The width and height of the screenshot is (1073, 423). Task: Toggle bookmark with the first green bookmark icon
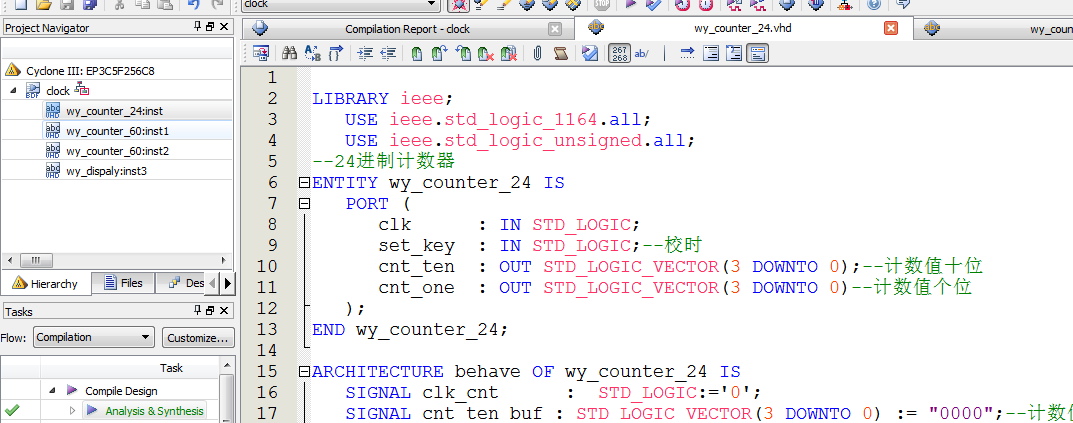coord(417,53)
